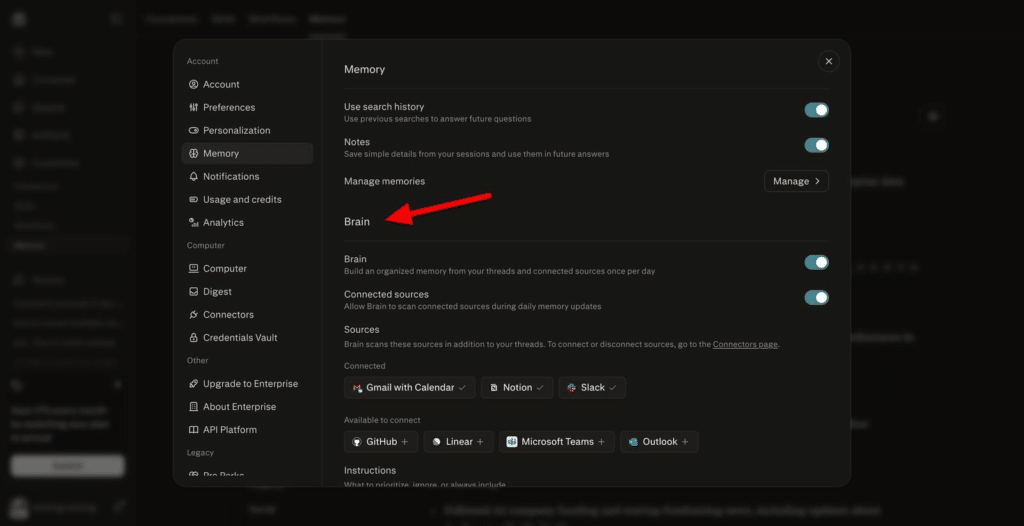Turn off the Notes toggle
The image size is (1024, 526).
click(x=816, y=145)
